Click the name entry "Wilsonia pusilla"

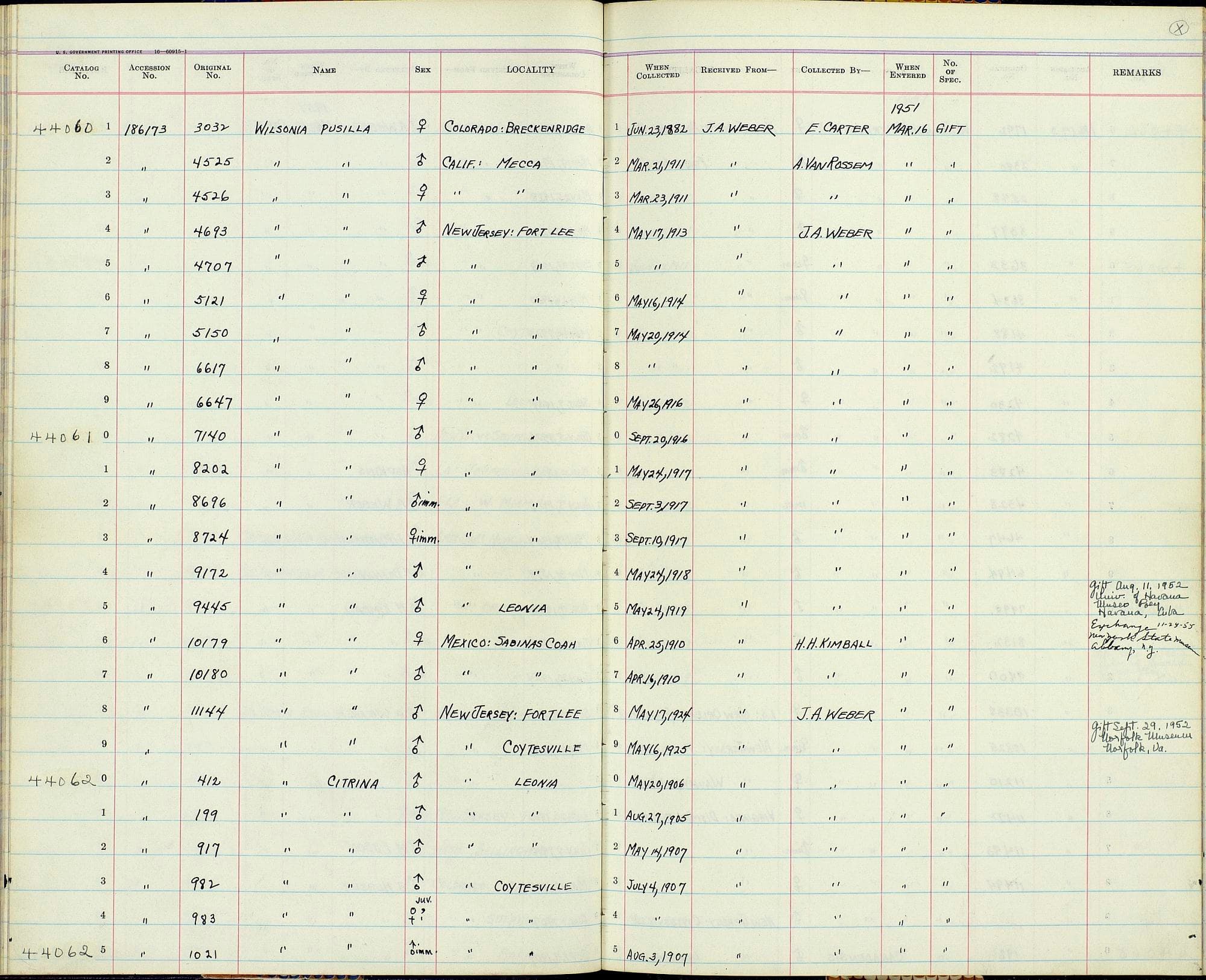coord(312,128)
